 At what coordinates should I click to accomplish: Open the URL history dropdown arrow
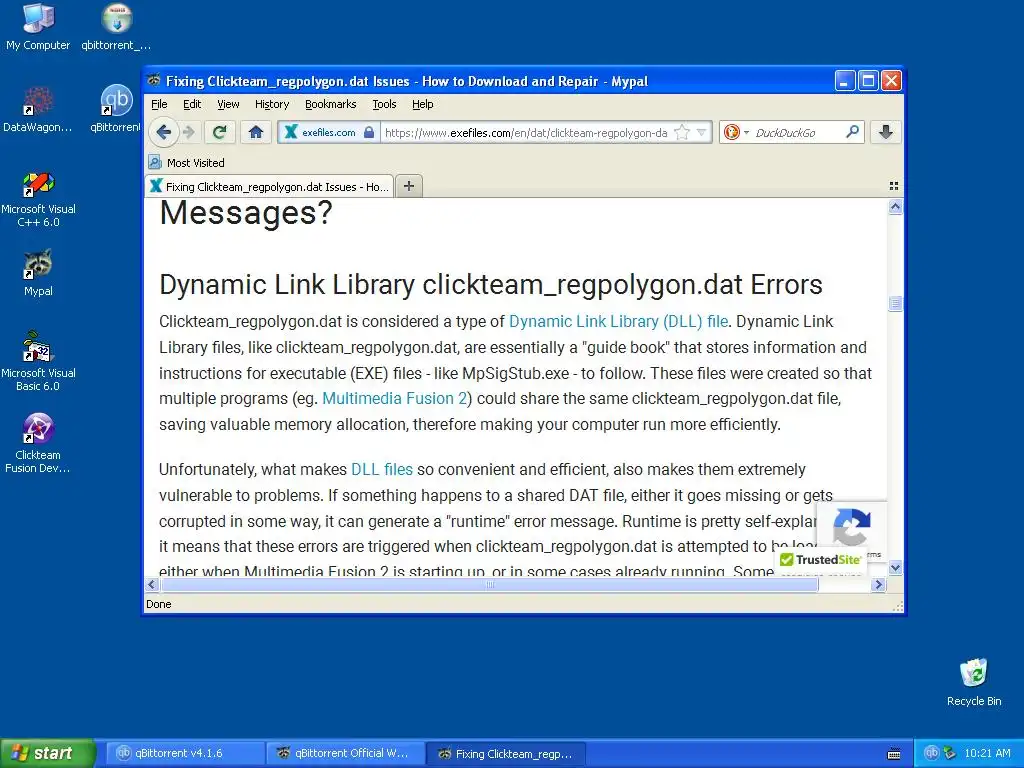701,133
